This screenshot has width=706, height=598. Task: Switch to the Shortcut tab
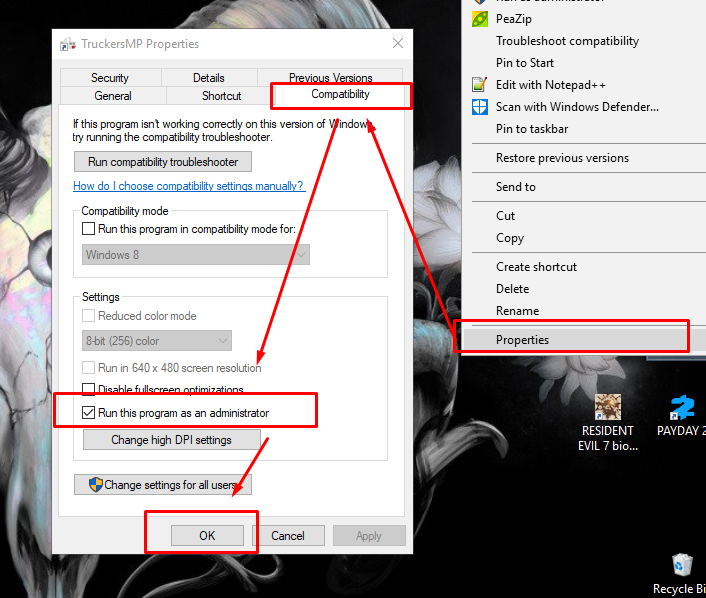click(x=221, y=96)
